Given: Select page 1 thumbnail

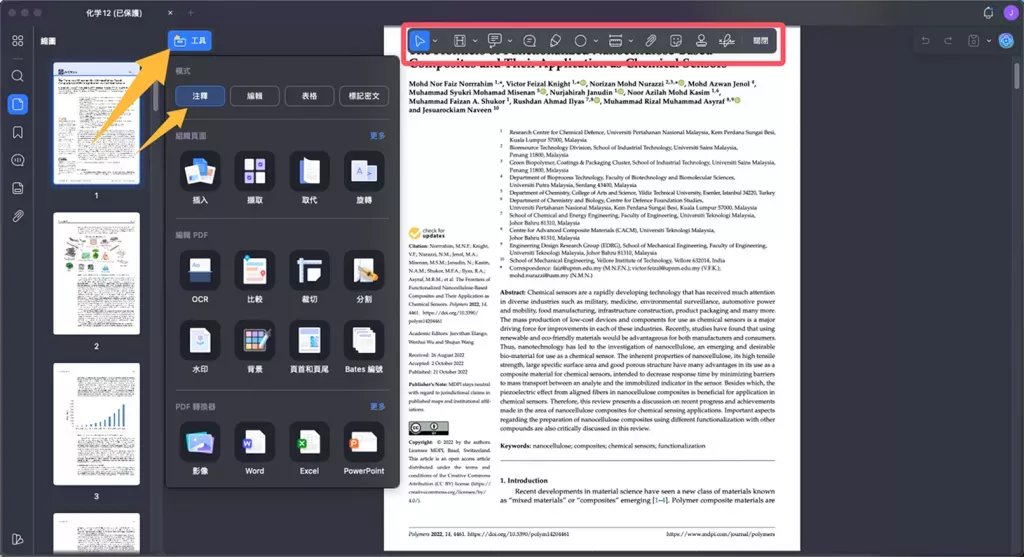Looking at the screenshot, I should (x=96, y=123).
